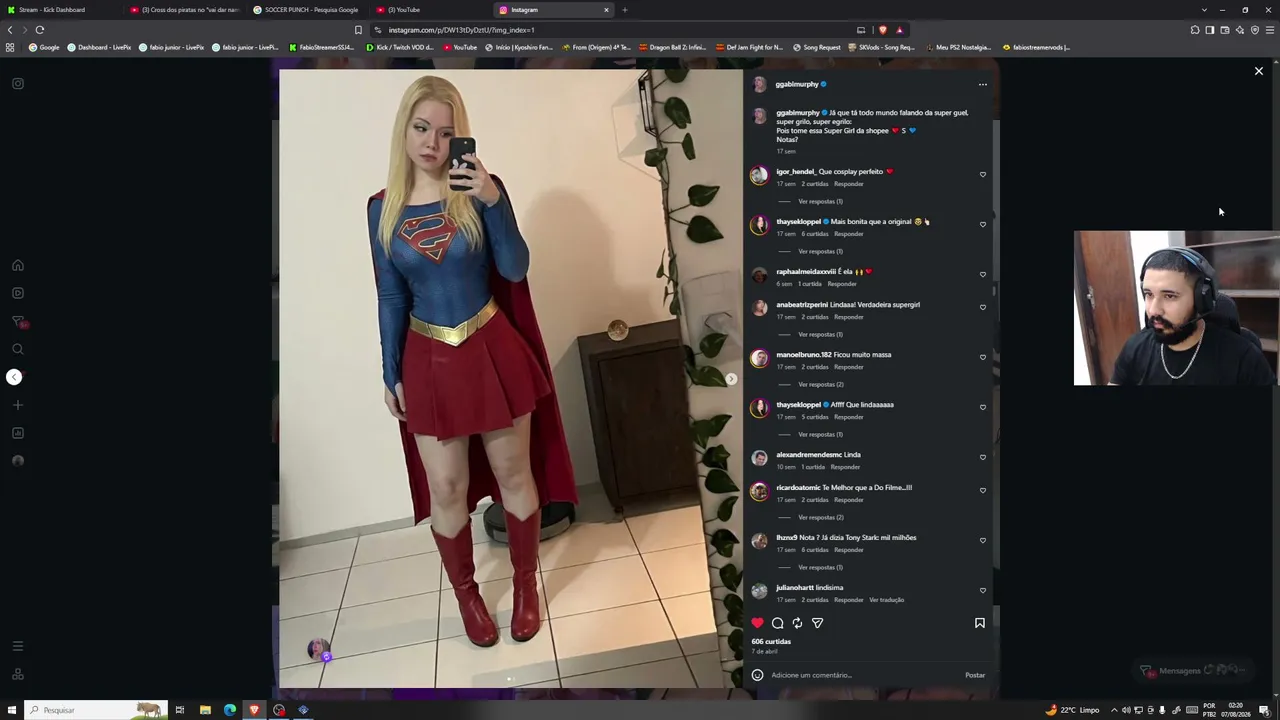Click the previous arrow circle at left
Viewport: 1280px width, 720px height.
coord(14,377)
